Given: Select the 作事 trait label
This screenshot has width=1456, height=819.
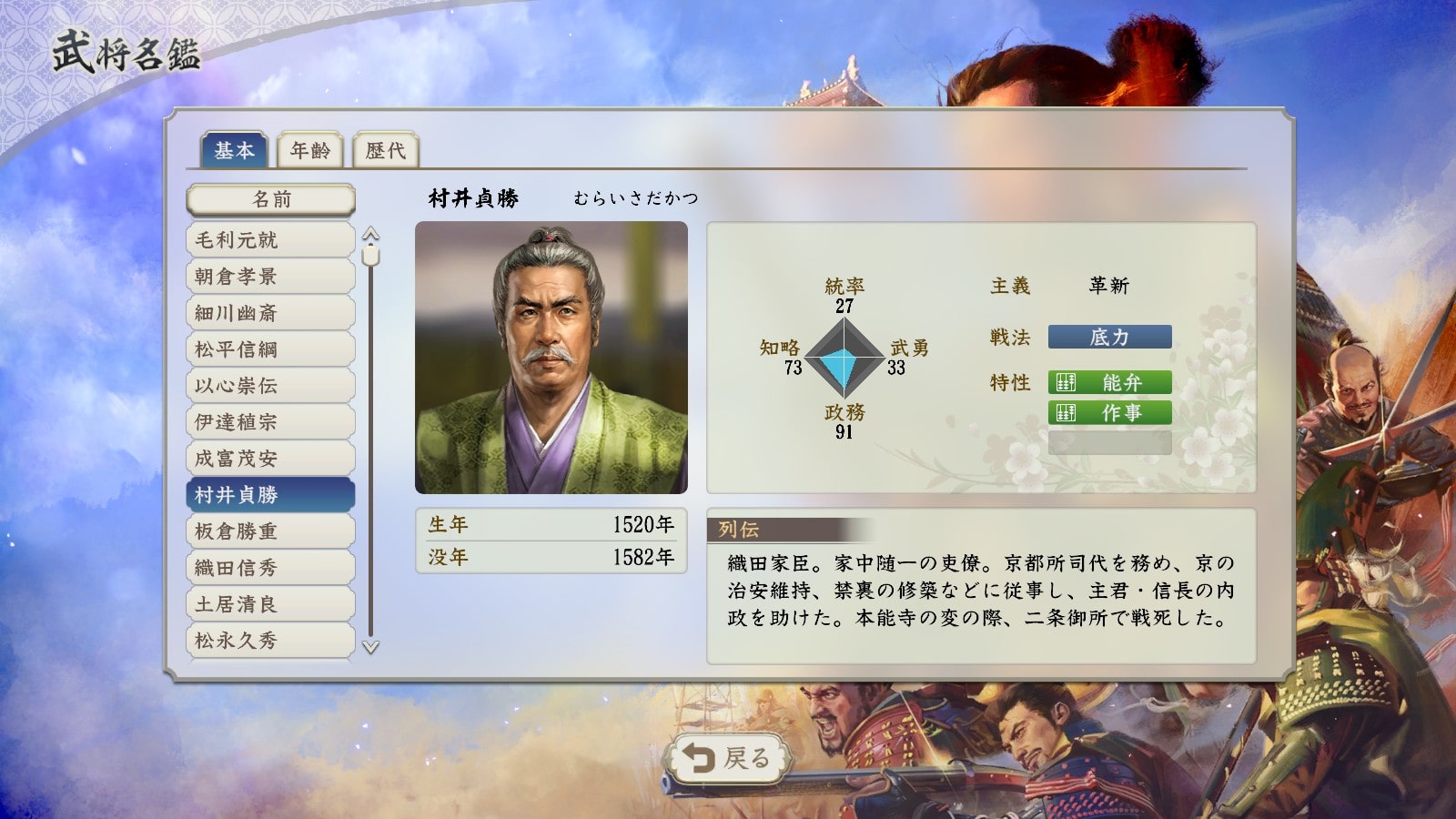Looking at the screenshot, I should [x=1122, y=413].
